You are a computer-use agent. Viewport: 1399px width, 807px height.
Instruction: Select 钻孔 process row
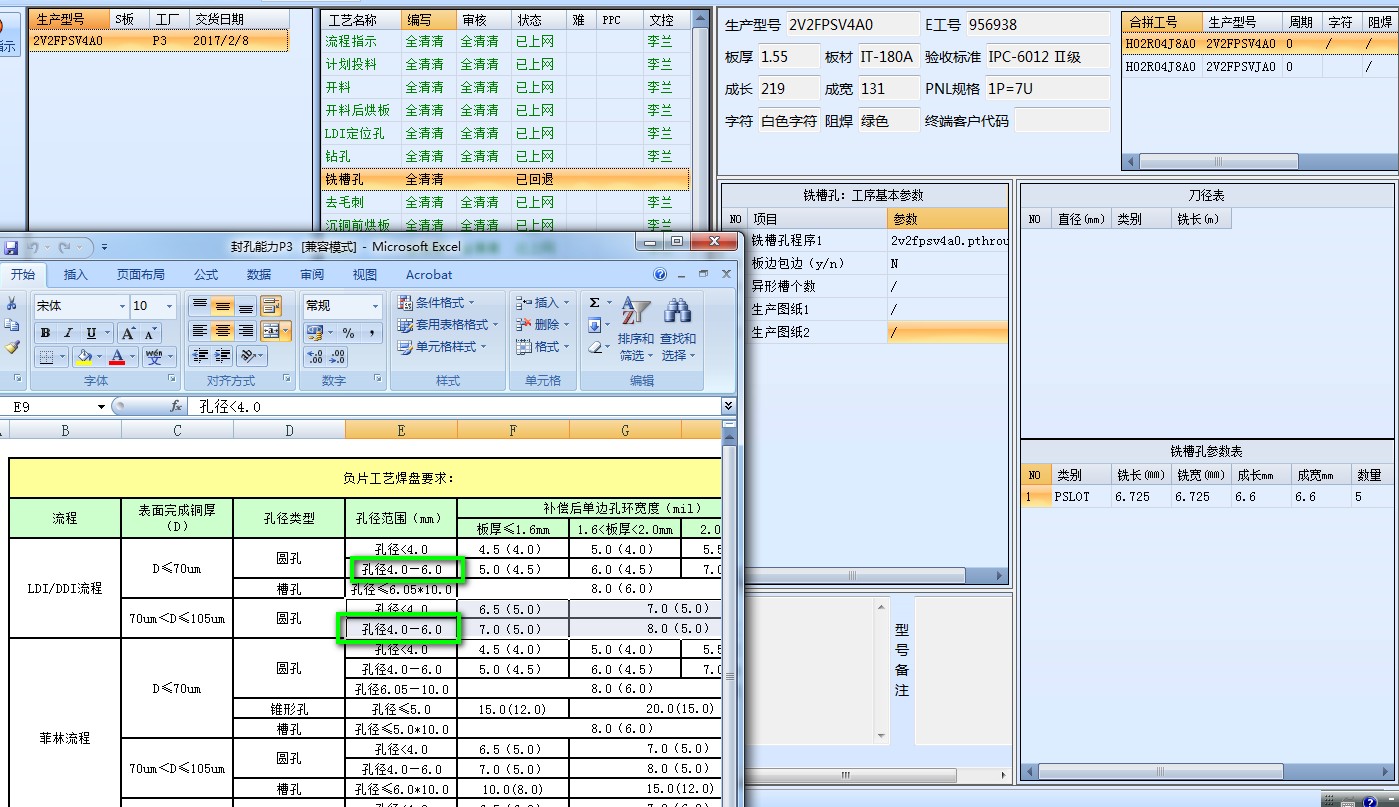[505, 156]
